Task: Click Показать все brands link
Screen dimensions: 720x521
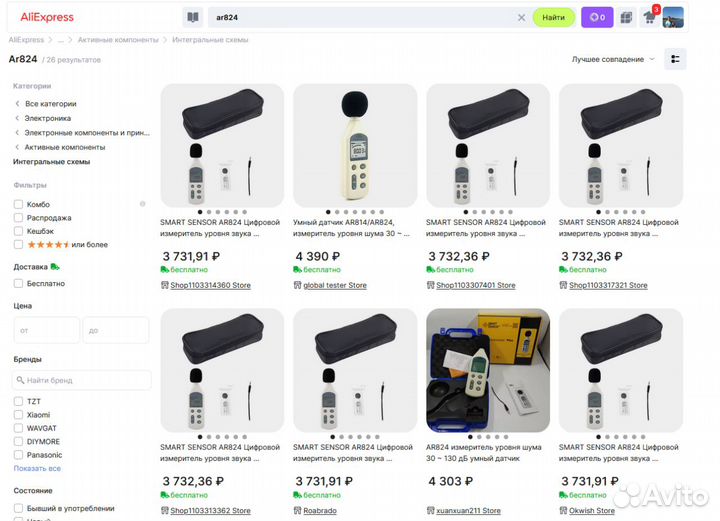Action: (x=37, y=469)
